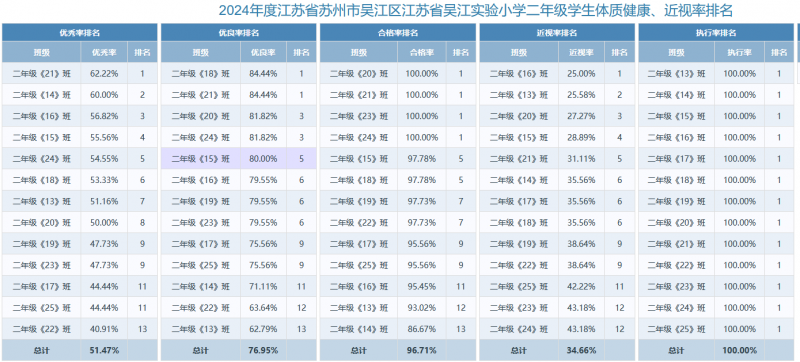
Task: Select the 51.16% 优秀率 value
Action: [104, 201]
